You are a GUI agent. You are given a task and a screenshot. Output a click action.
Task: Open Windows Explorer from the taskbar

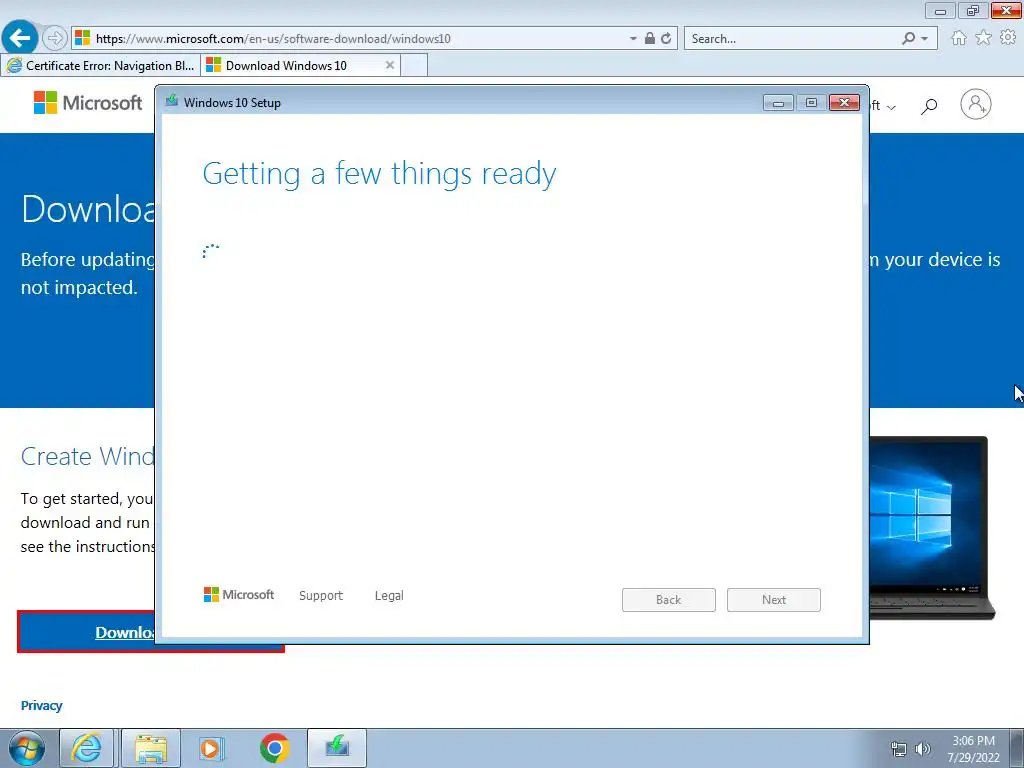pyautogui.click(x=151, y=748)
